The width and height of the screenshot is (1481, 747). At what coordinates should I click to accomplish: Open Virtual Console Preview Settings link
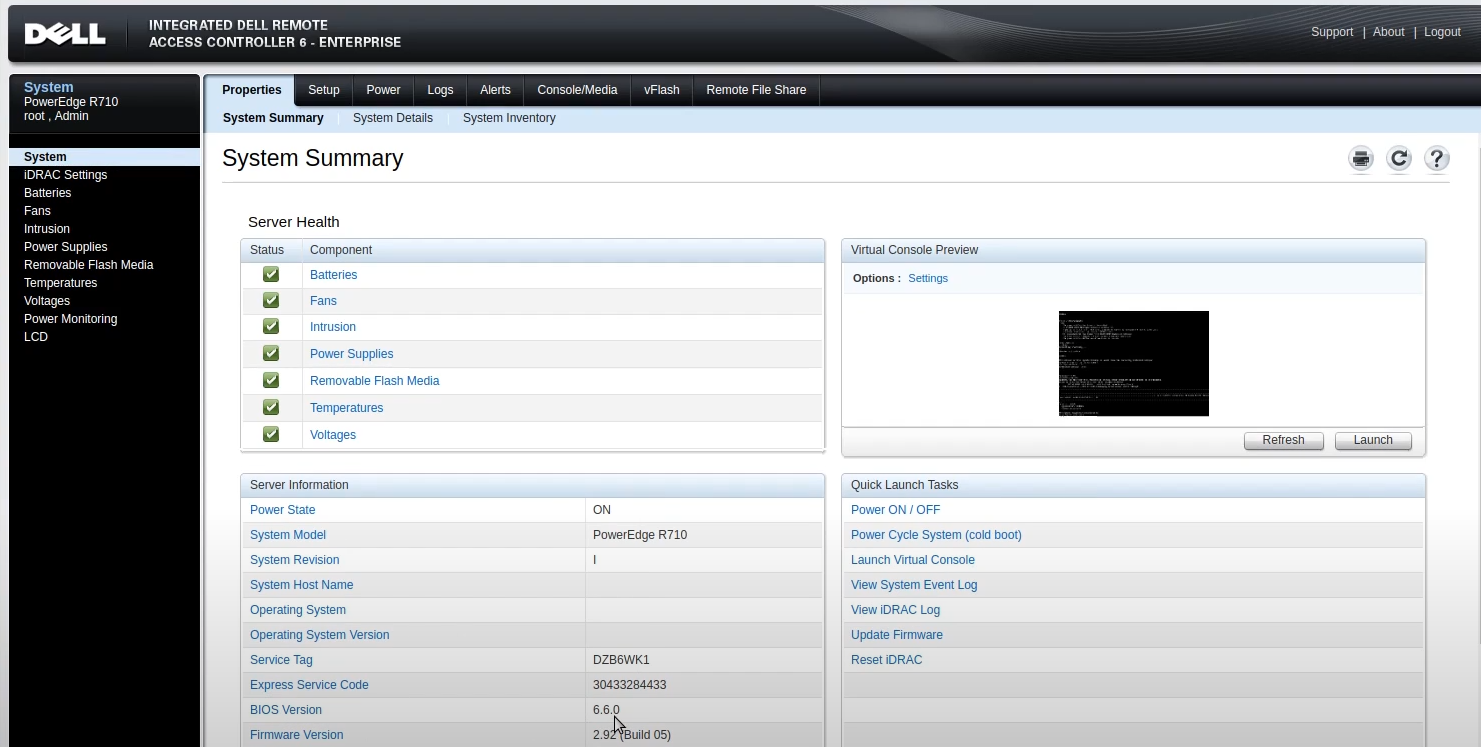coord(928,278)
